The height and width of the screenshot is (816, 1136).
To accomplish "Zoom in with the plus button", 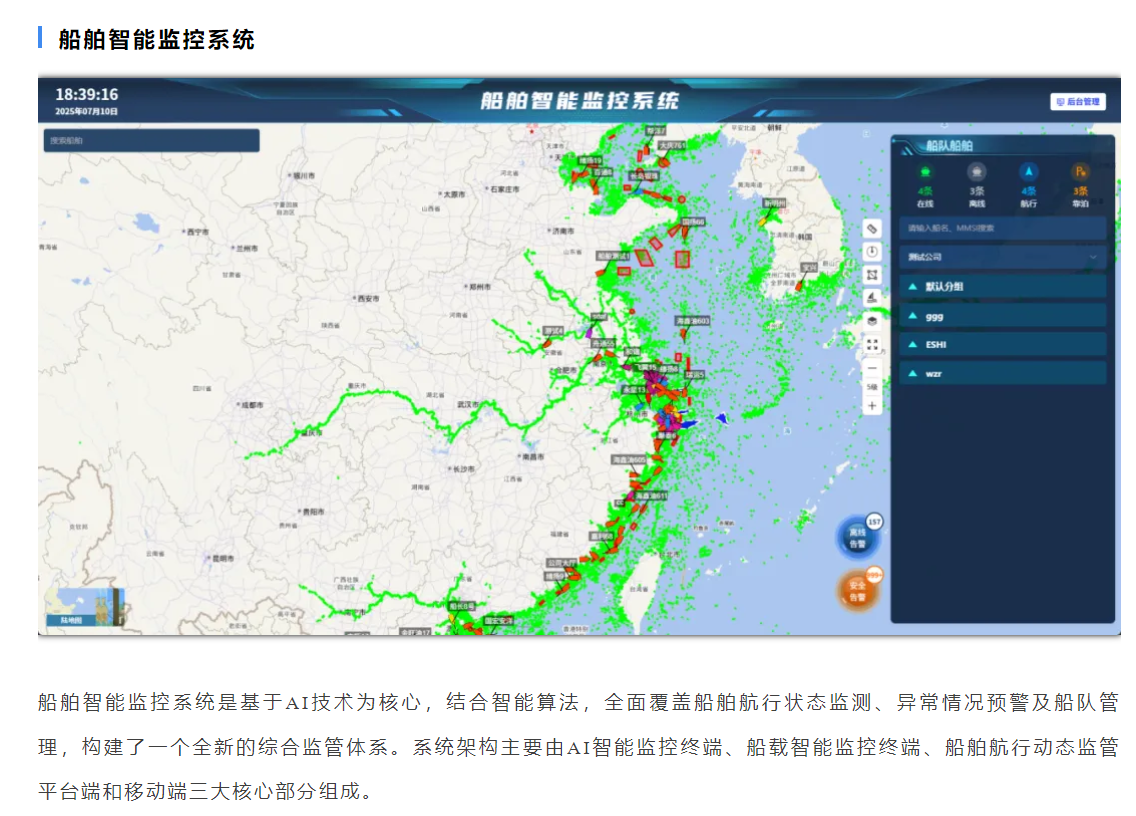I will (x=872, y=406).
